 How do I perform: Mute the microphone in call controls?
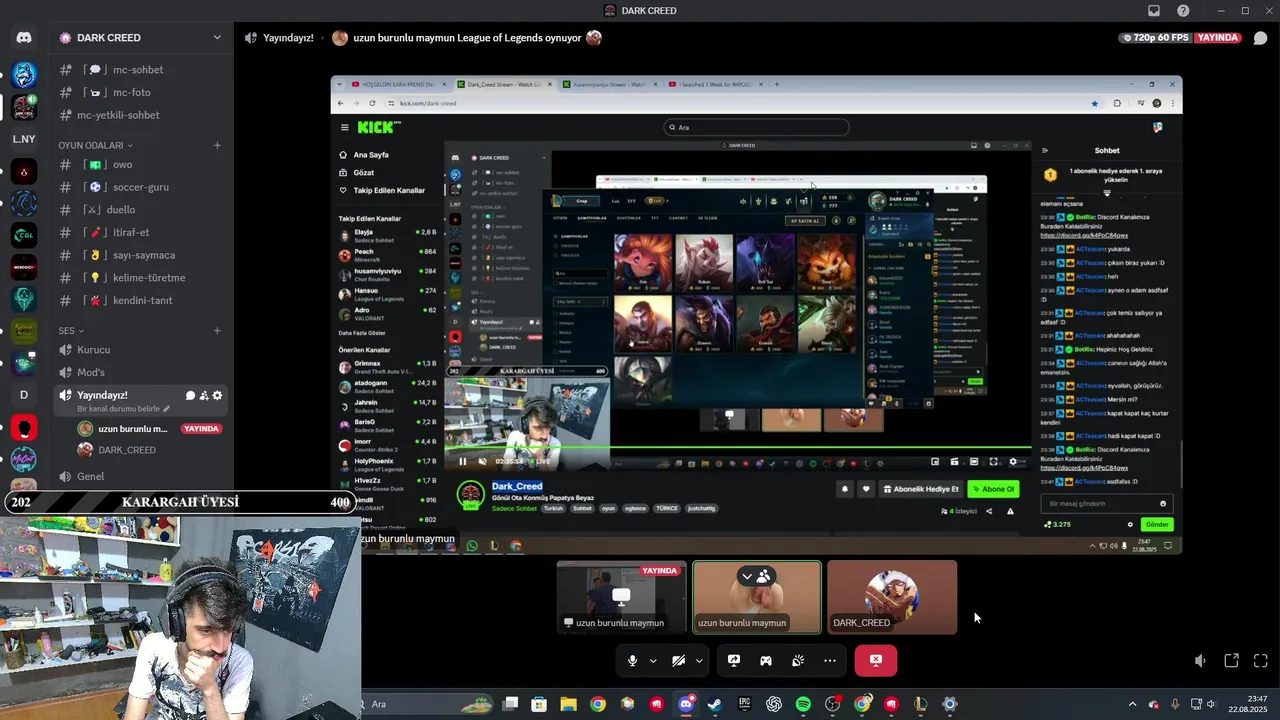click(632, 660)
